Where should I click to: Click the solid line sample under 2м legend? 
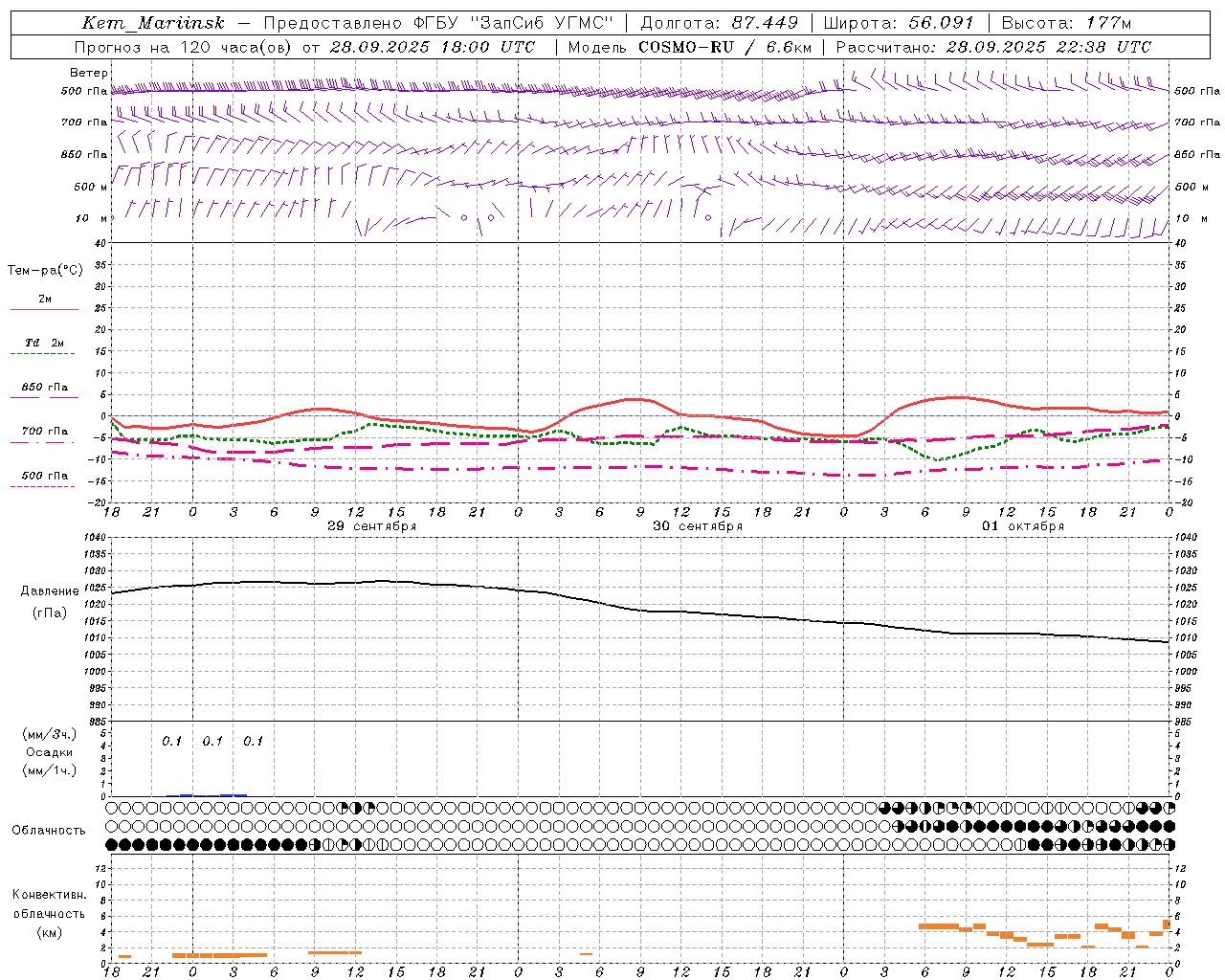44,309
